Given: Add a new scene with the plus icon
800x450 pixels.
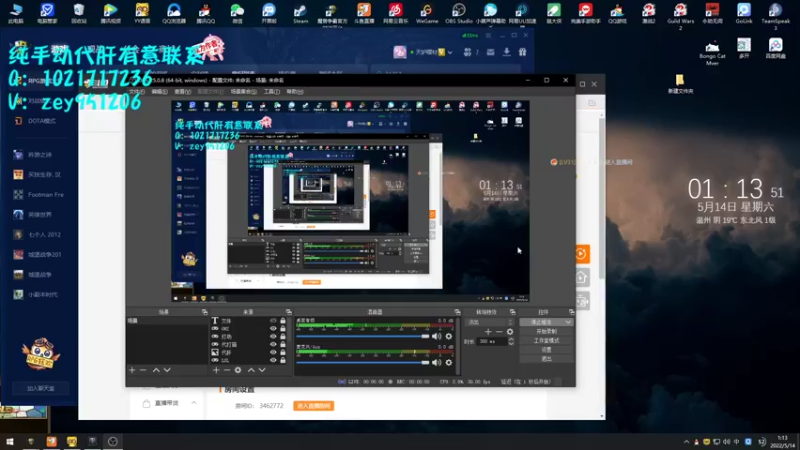Looking at the screenshot, I should pos(132,370).
